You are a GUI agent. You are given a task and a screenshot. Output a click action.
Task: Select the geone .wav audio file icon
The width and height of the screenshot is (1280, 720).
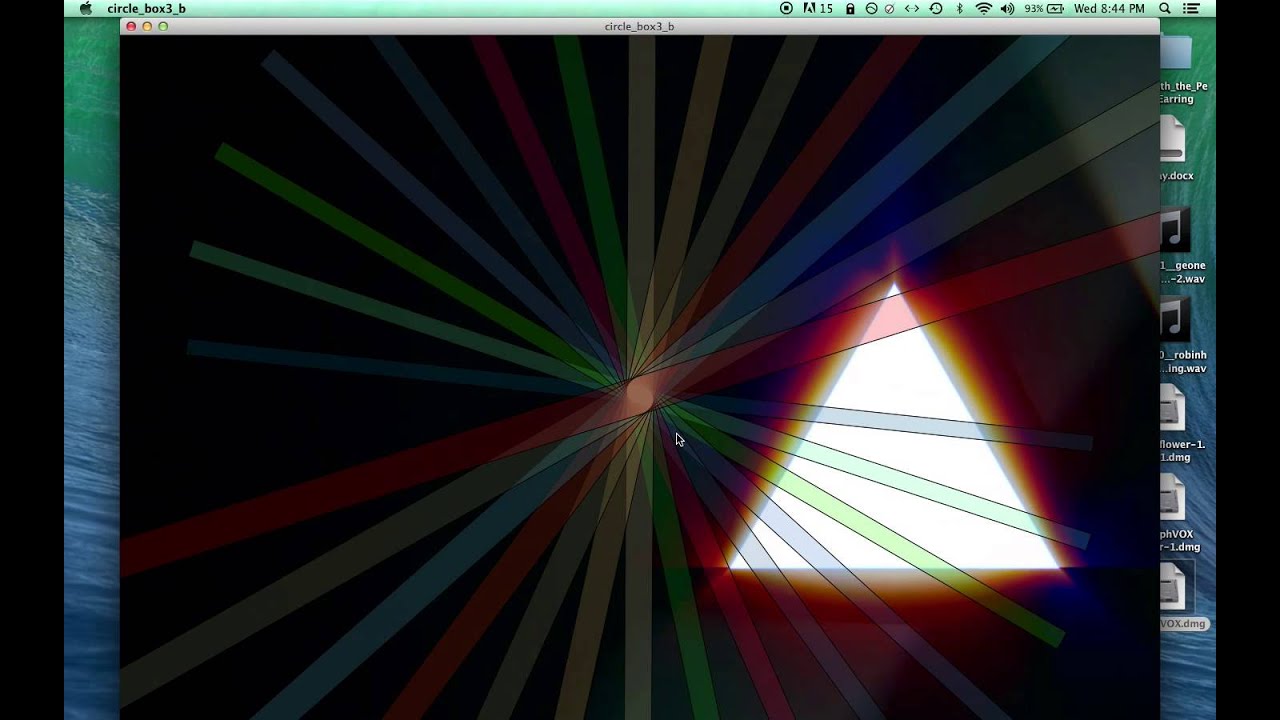(1175, 231)
